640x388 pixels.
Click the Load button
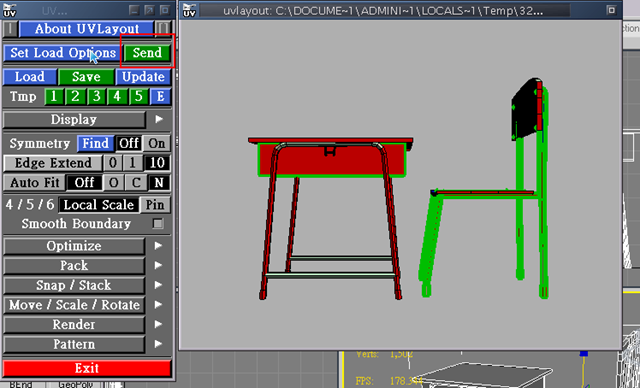30,77
